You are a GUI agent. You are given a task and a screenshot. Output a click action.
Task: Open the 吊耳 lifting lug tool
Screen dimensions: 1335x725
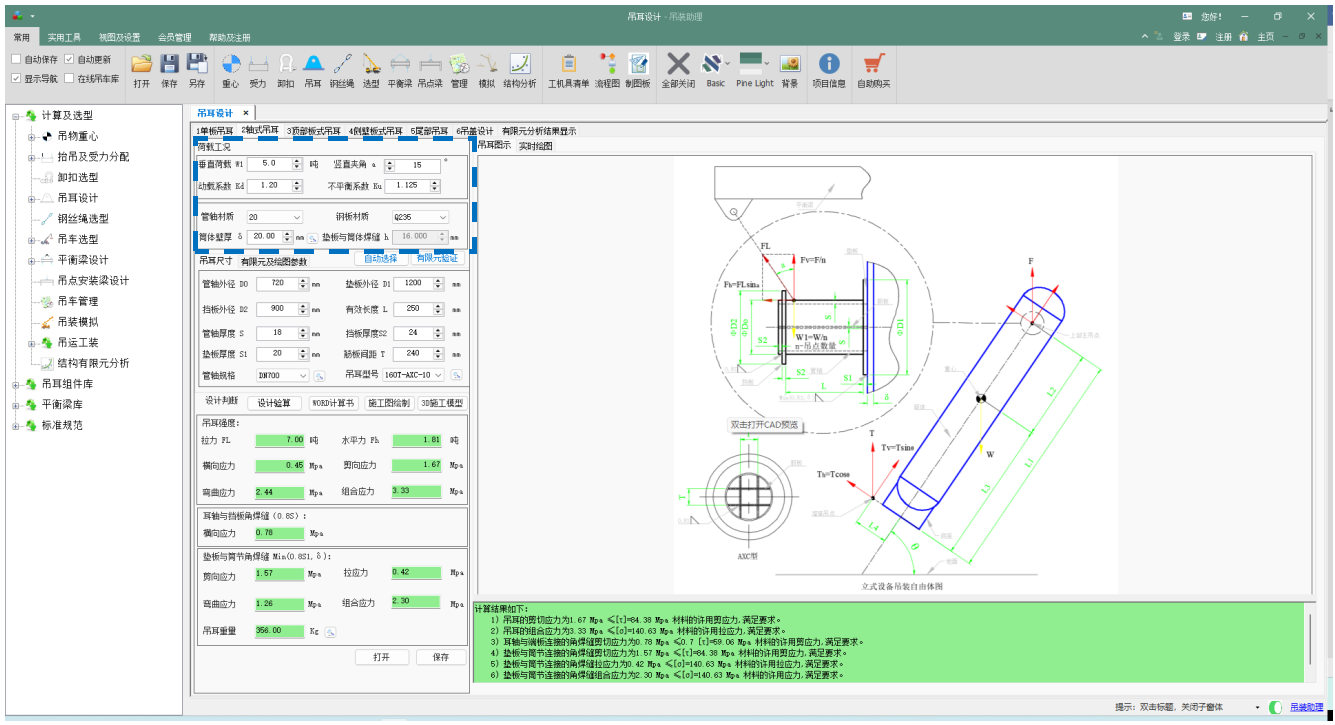pyautogui.click(x=313, y=63)
